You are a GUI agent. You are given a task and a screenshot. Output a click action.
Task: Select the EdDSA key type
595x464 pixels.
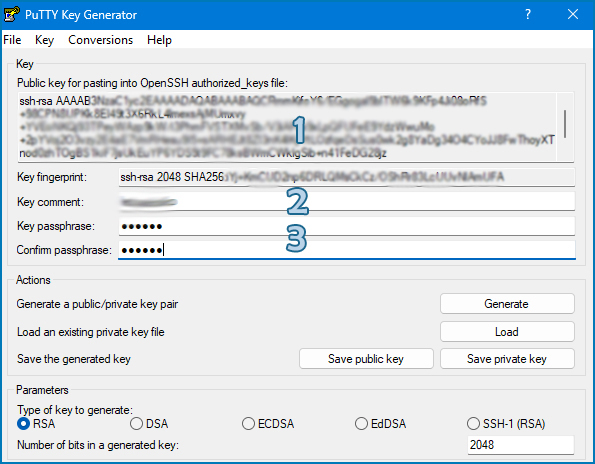381,423
